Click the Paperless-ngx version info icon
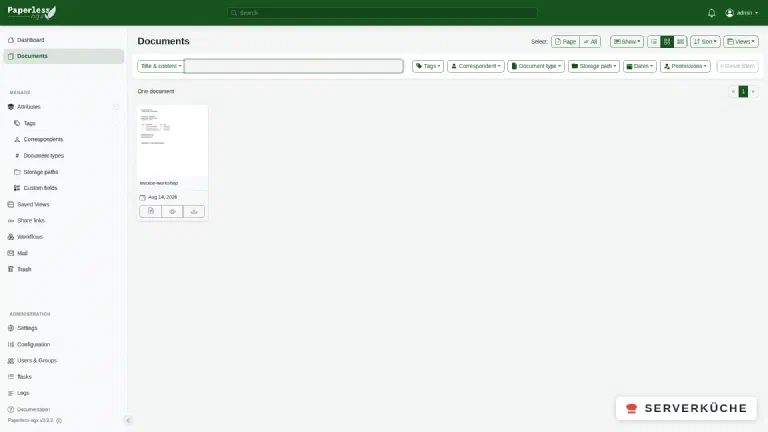 [59, 421]
